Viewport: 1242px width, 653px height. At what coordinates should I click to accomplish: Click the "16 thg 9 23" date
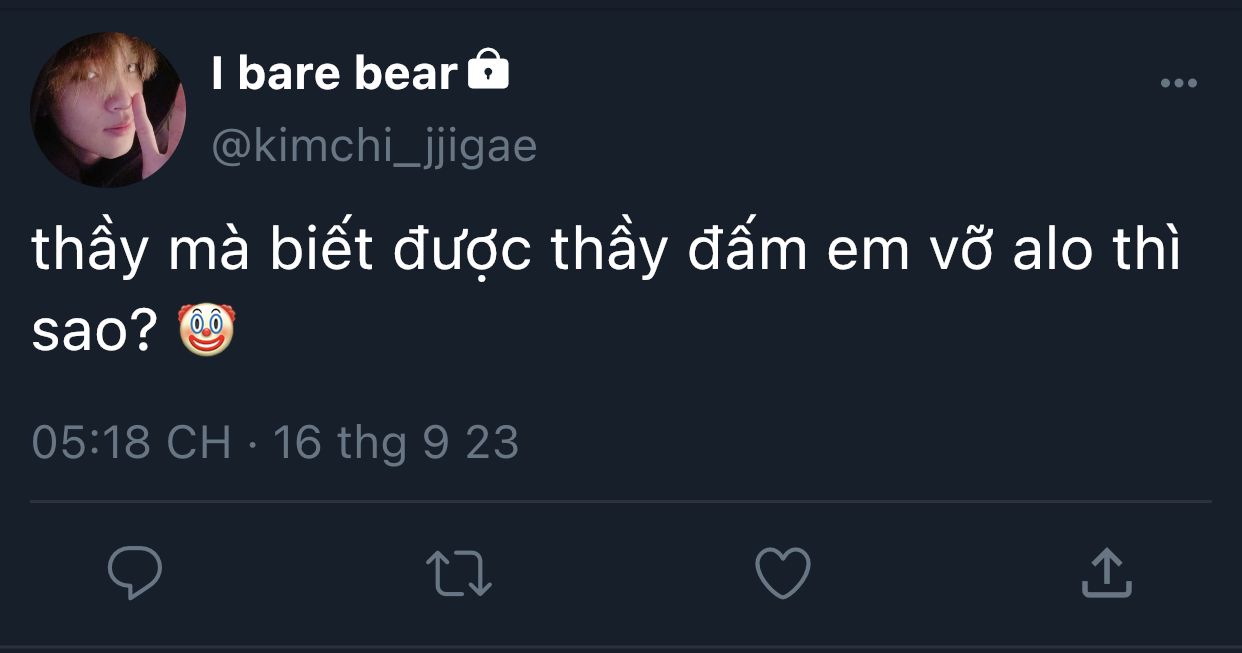(x=396, y=443)
